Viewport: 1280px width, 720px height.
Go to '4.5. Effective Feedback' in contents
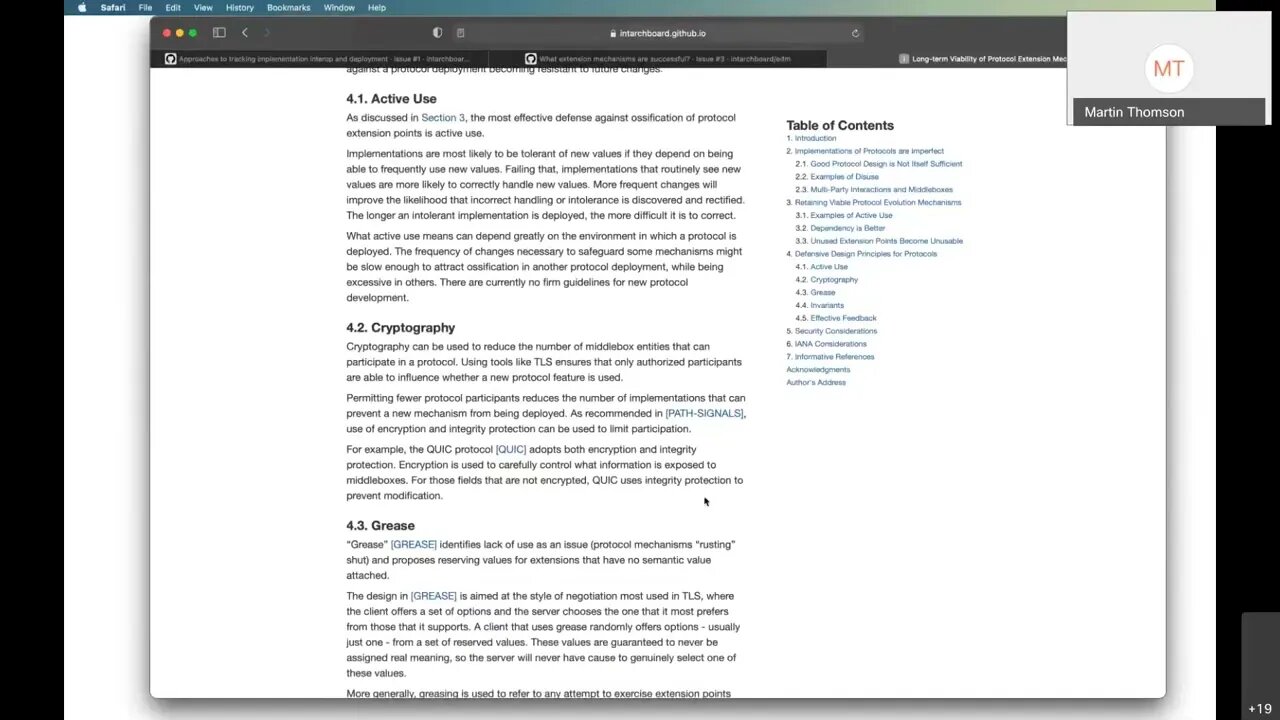[835, 318]
